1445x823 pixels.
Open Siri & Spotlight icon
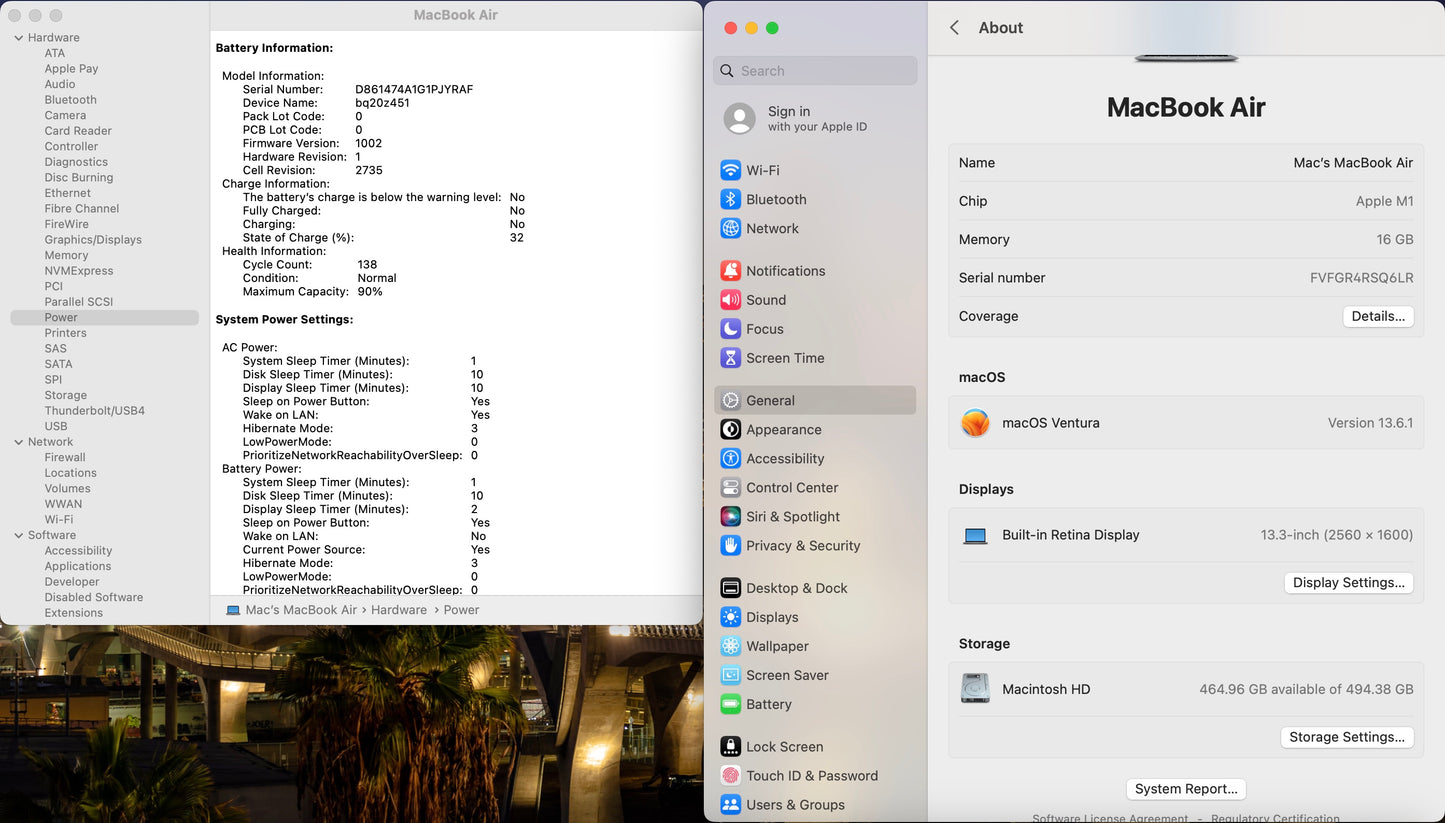(x=731, y=516)
